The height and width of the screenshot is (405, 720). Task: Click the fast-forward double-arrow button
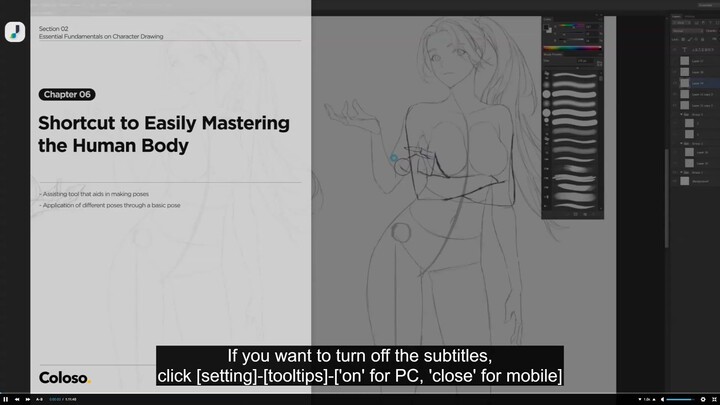pyautogui.click(x=28, y=399)
